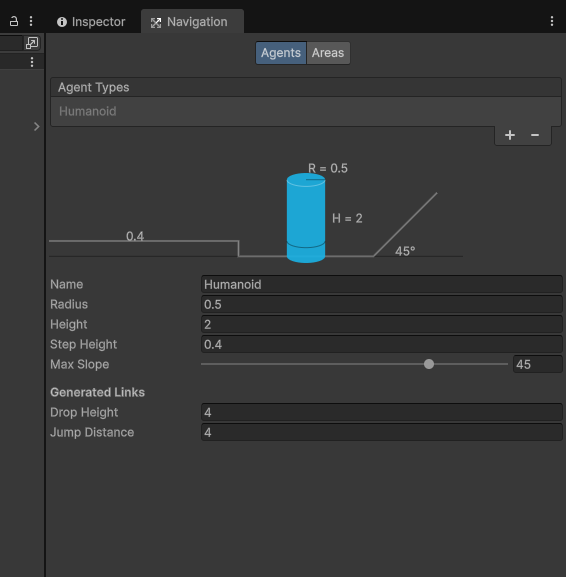Expand the chevron arrow in left panel
The height and width of the screenshot is (577, 566).
tap(36, 127)
